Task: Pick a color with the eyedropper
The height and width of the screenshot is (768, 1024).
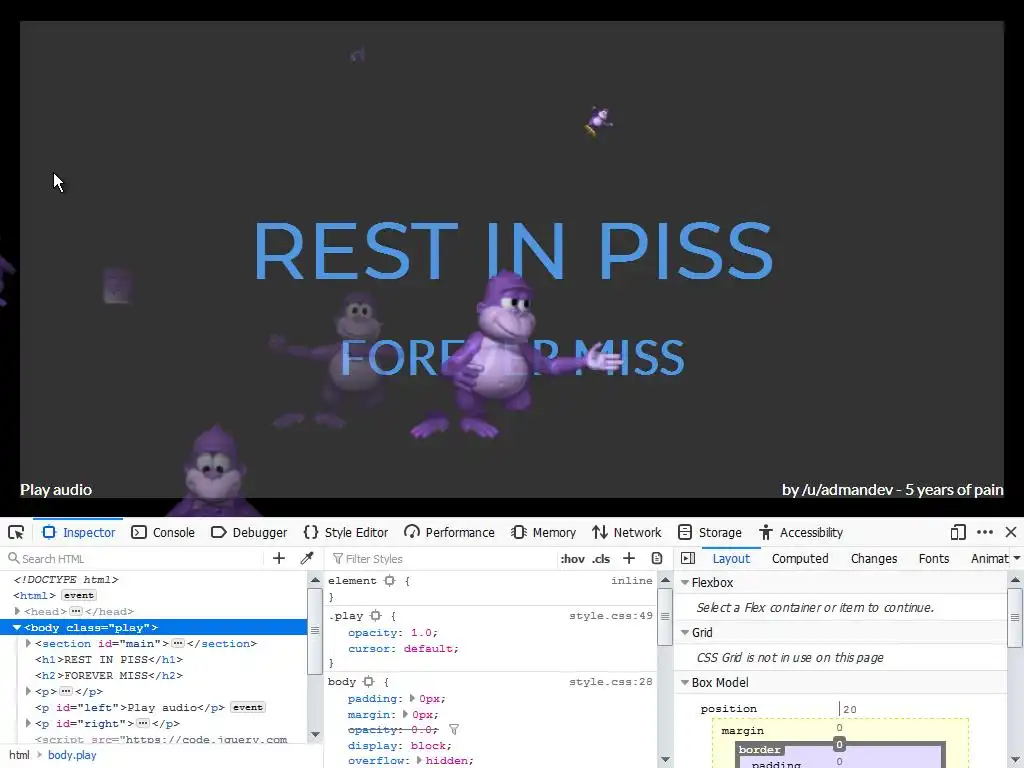Action: tap(306, 558)
